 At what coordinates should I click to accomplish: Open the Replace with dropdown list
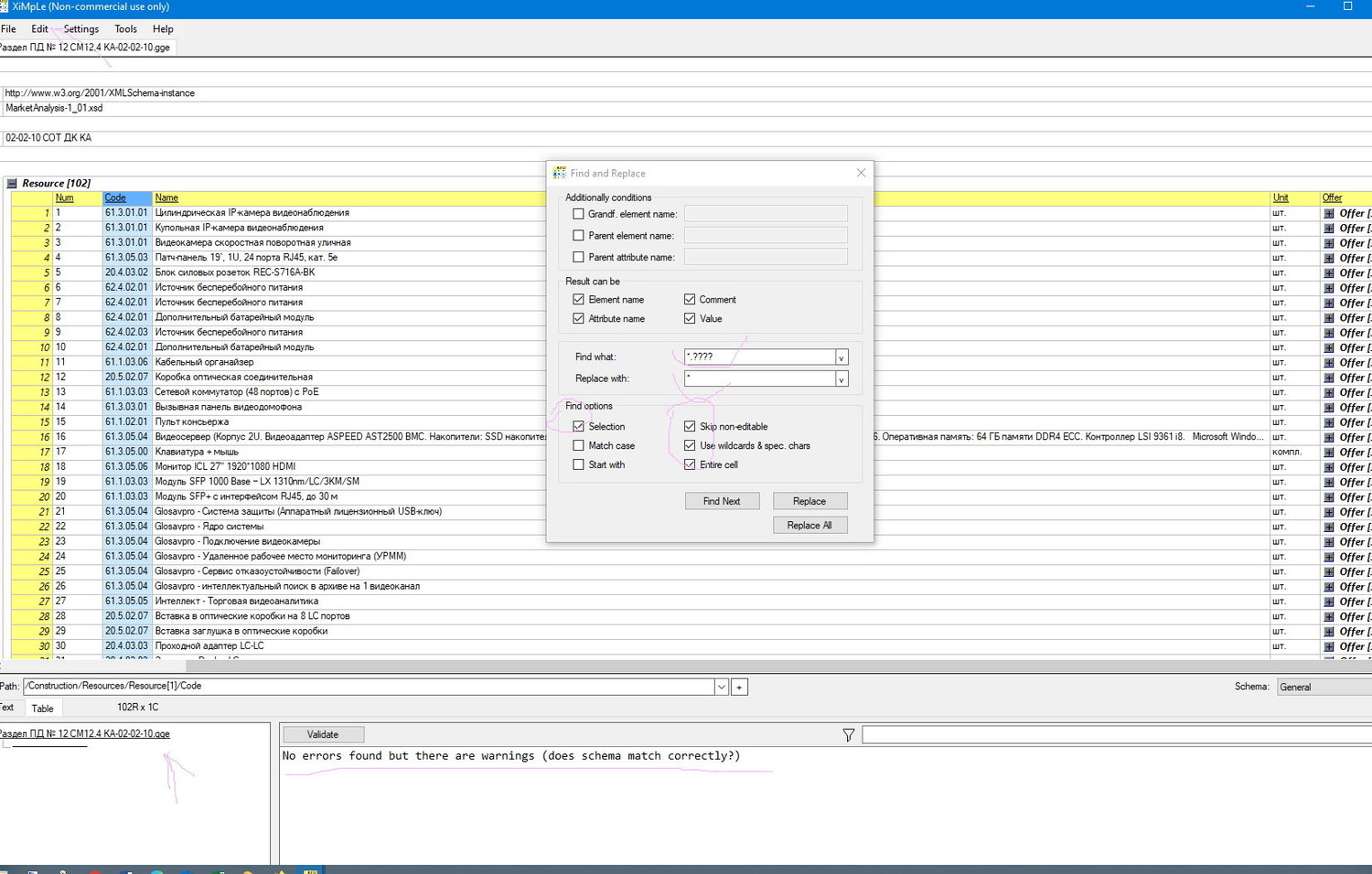841,379
